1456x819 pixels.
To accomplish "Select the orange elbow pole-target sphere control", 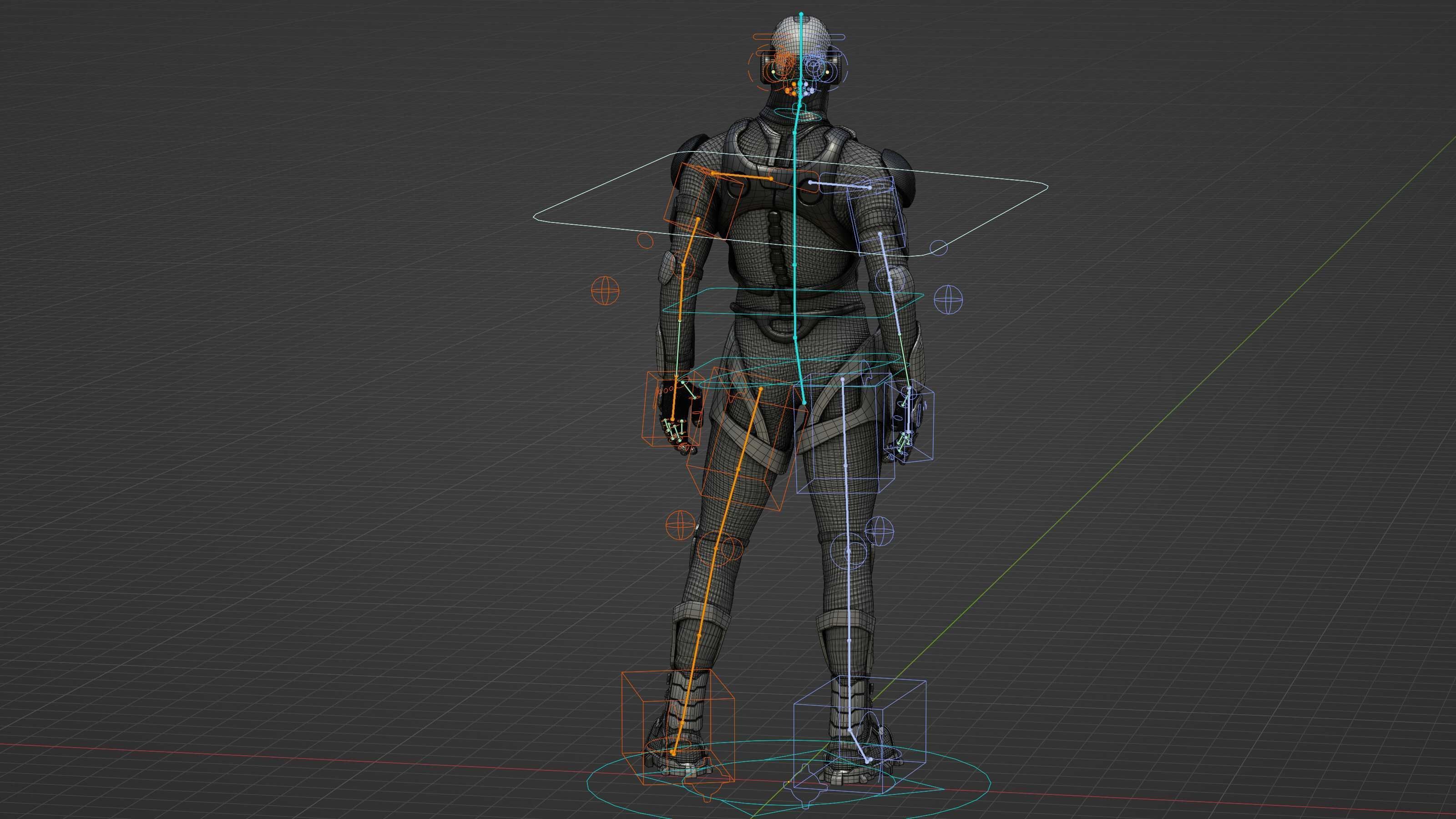I will (605, 291).
